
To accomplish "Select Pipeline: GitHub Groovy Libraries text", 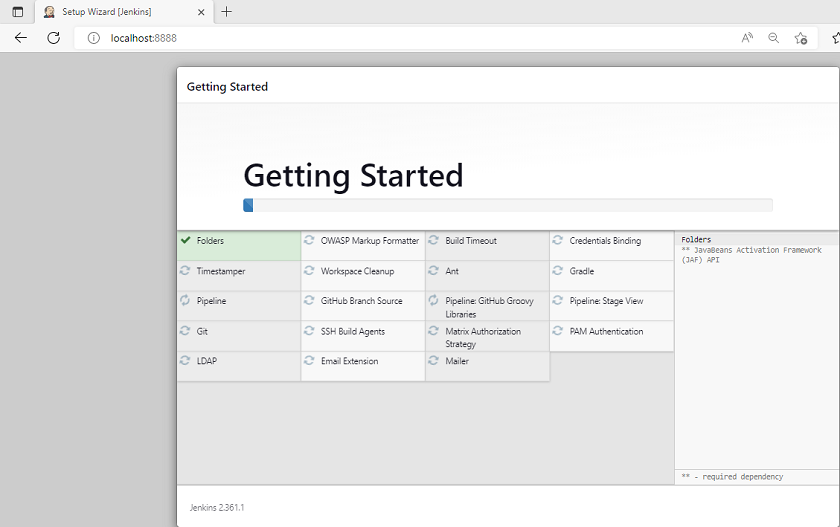I will coord(489,307).
